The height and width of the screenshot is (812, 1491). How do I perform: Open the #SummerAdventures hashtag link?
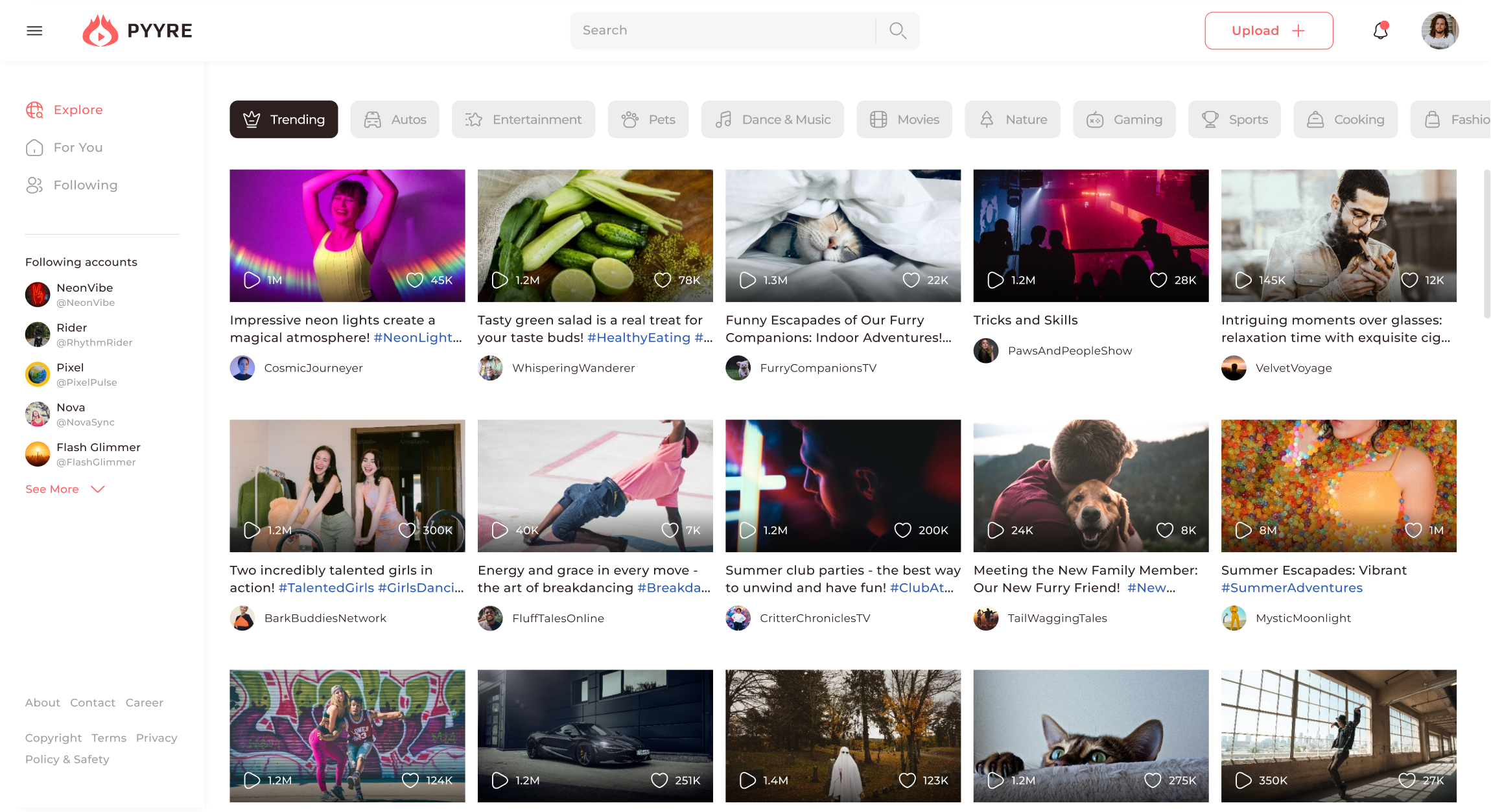[x=1291, y=588]
